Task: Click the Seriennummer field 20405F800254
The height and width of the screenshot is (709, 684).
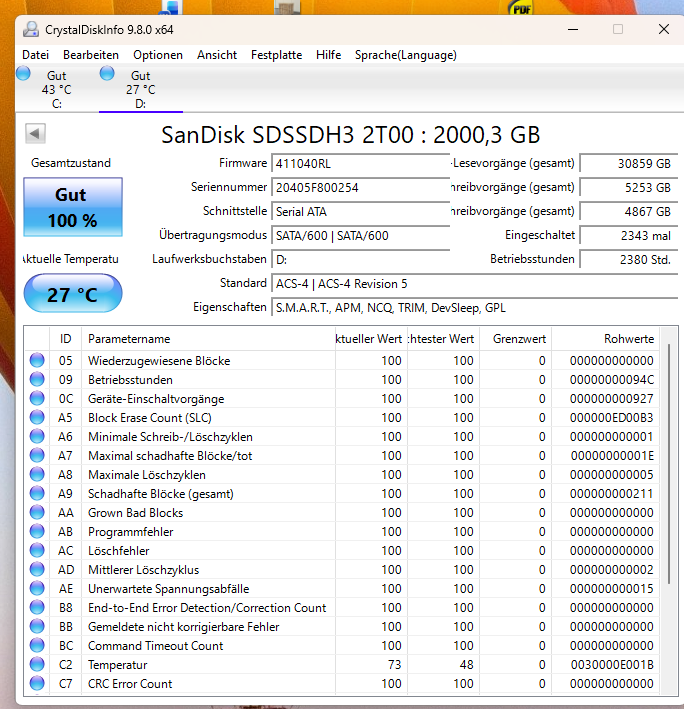Action: (x=360, y=187)
